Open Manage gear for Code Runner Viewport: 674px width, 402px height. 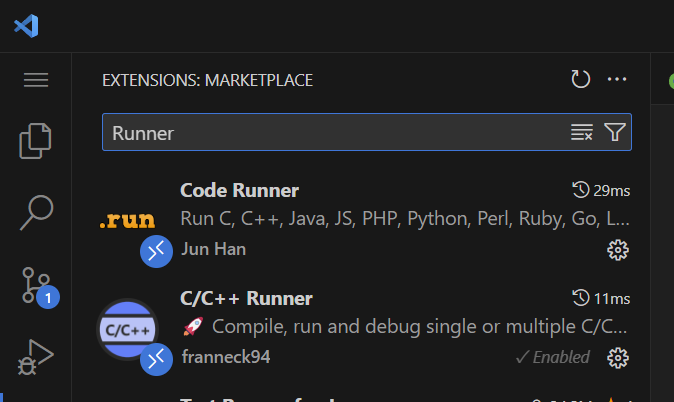coord(618,250)
